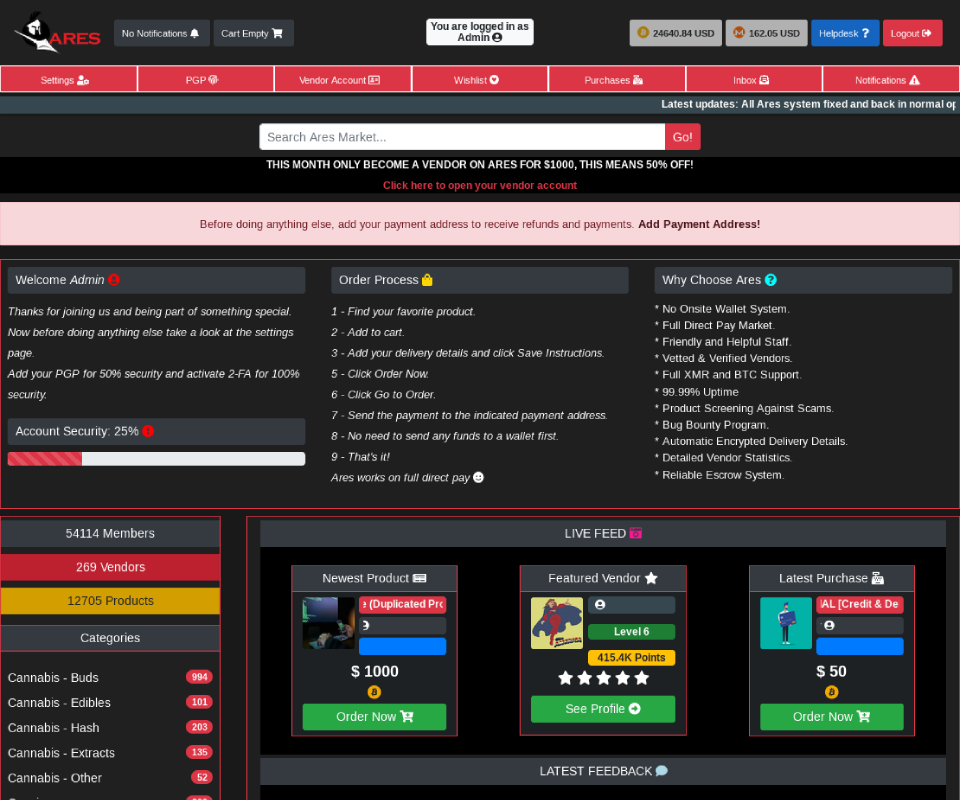Open the Purchases tab
The width and height of the screenshot is (960, 800).
tap(616, 78)
